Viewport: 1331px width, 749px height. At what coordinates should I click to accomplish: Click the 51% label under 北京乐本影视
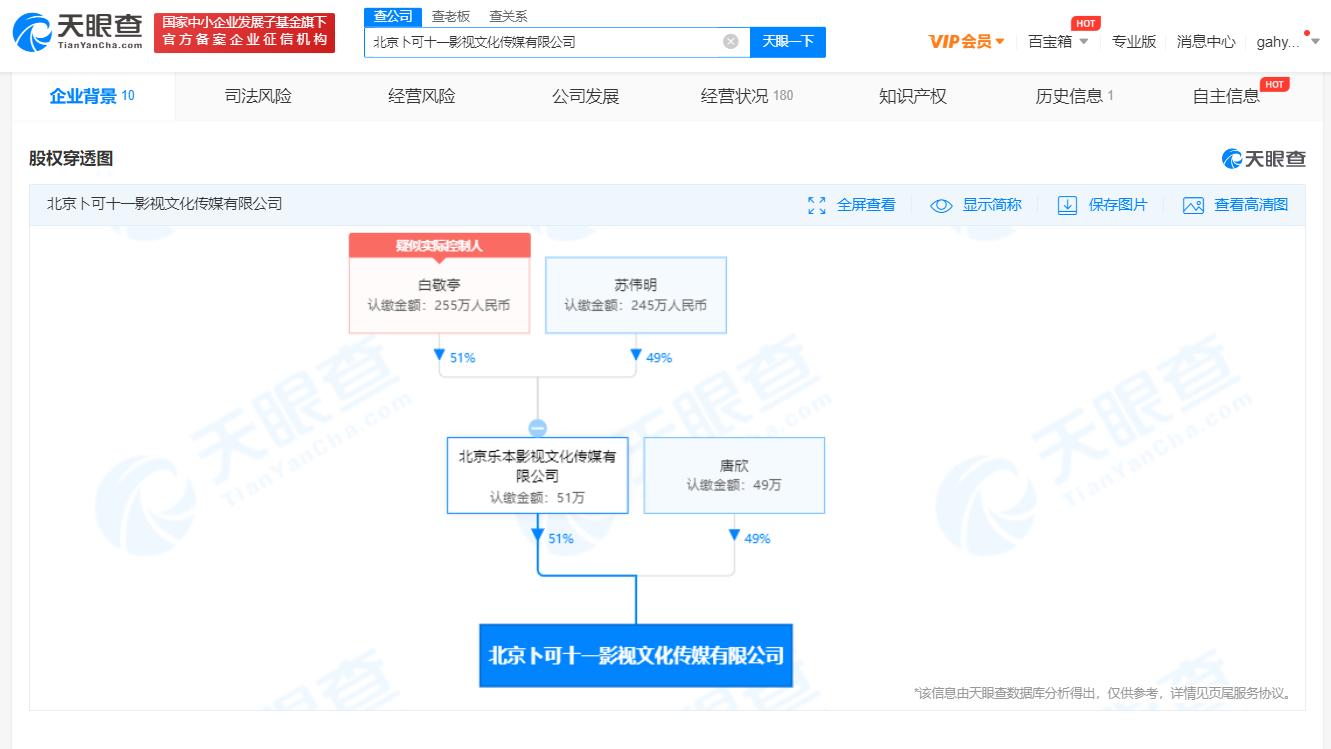point(561,539)
